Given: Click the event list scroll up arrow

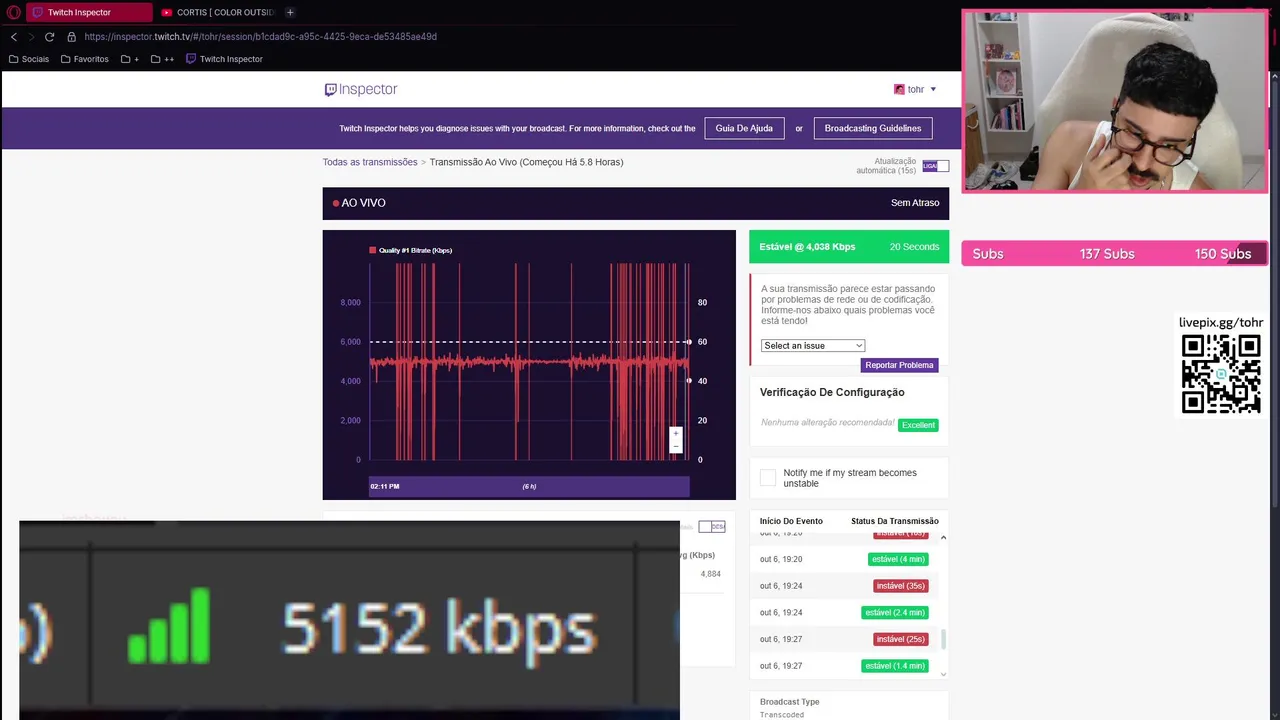Looking at the screenshot, I should [943, 538].
